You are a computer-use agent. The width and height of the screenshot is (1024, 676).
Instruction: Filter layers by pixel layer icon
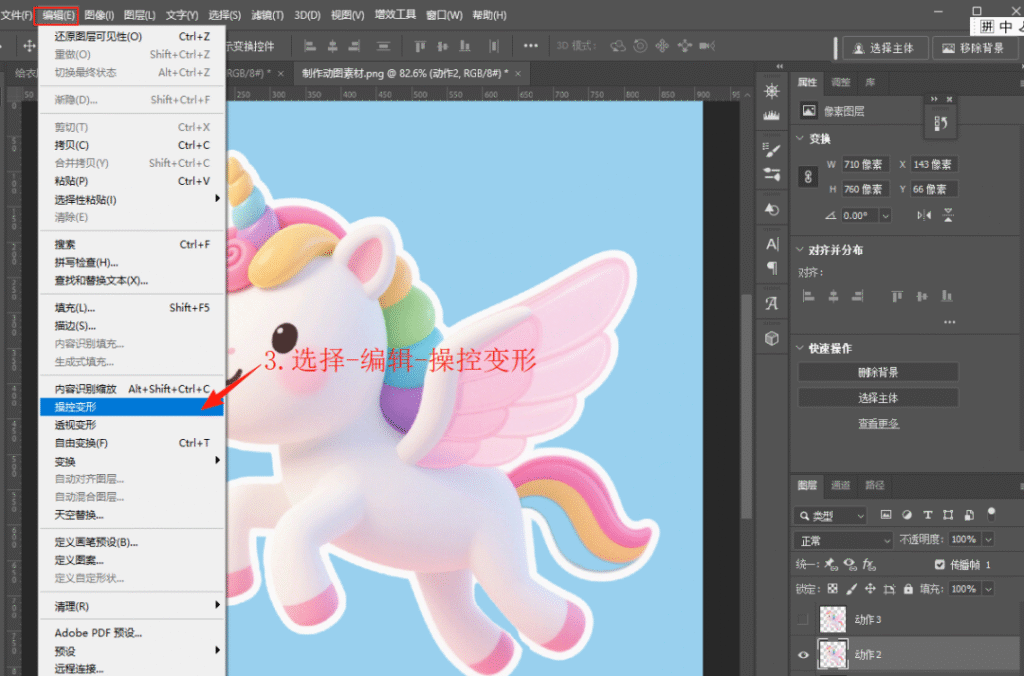coord(886,515)
